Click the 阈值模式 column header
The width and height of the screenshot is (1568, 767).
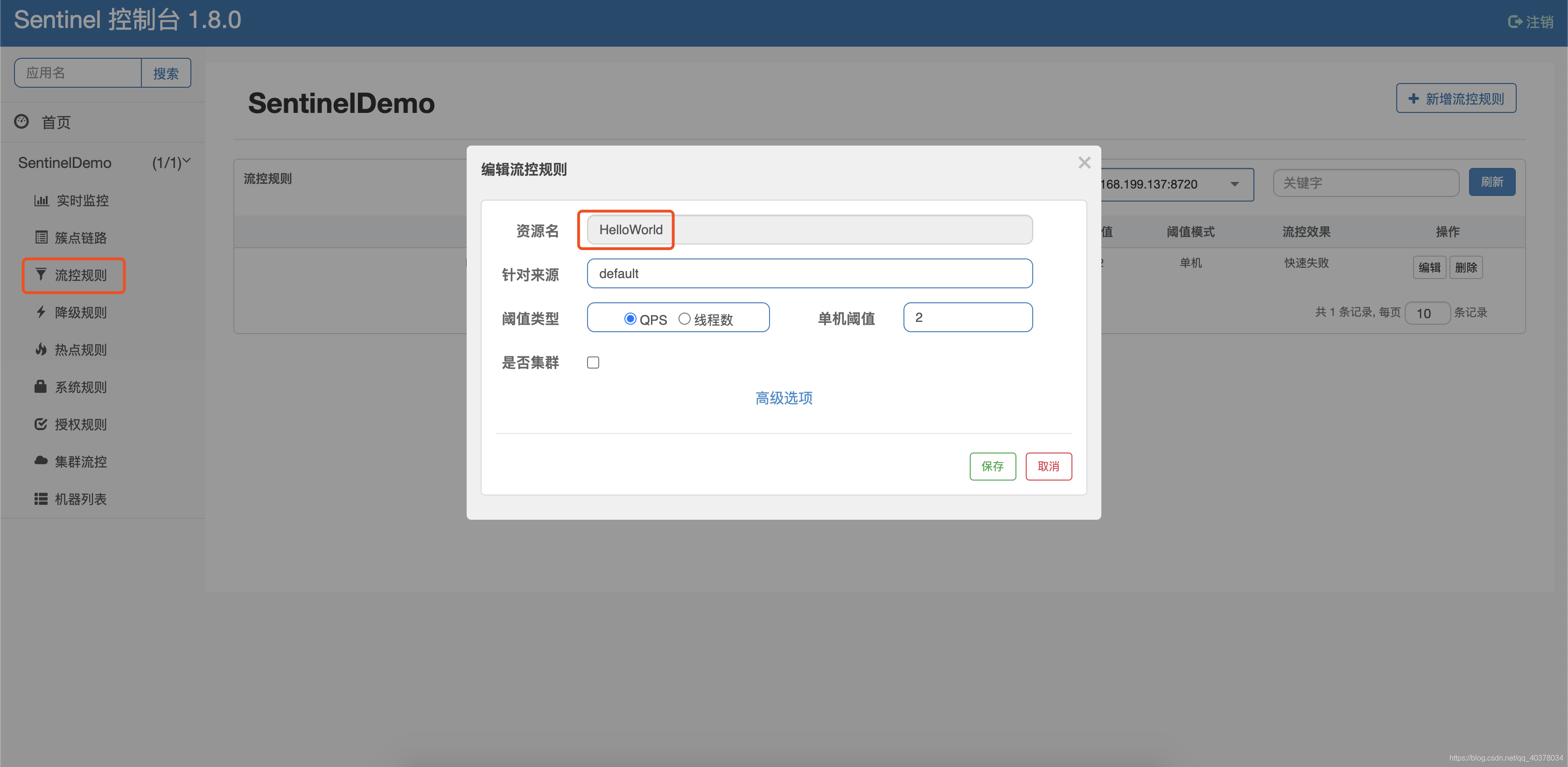click(x=1190, y=231)
